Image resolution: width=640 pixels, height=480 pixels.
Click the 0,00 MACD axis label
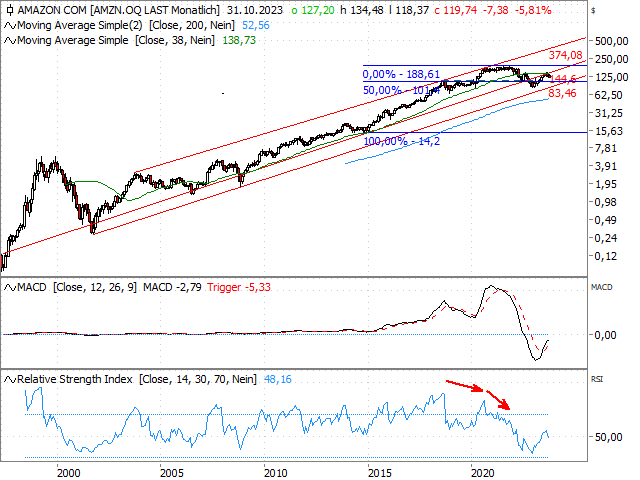[606, 336]
